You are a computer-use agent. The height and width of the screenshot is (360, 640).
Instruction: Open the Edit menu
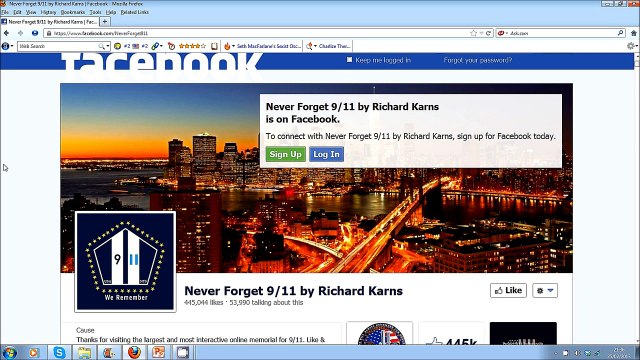(x=17, y=12)
